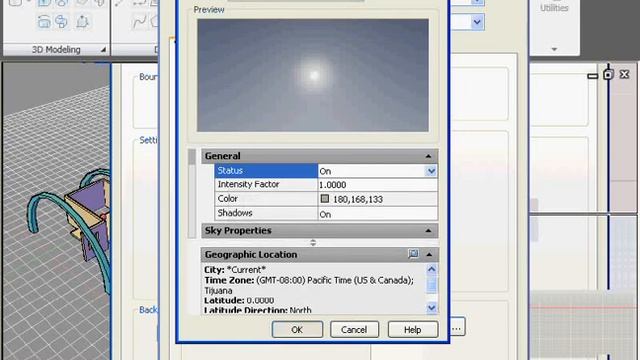Collapse the Geographic Location section

[x=429, y=254]
